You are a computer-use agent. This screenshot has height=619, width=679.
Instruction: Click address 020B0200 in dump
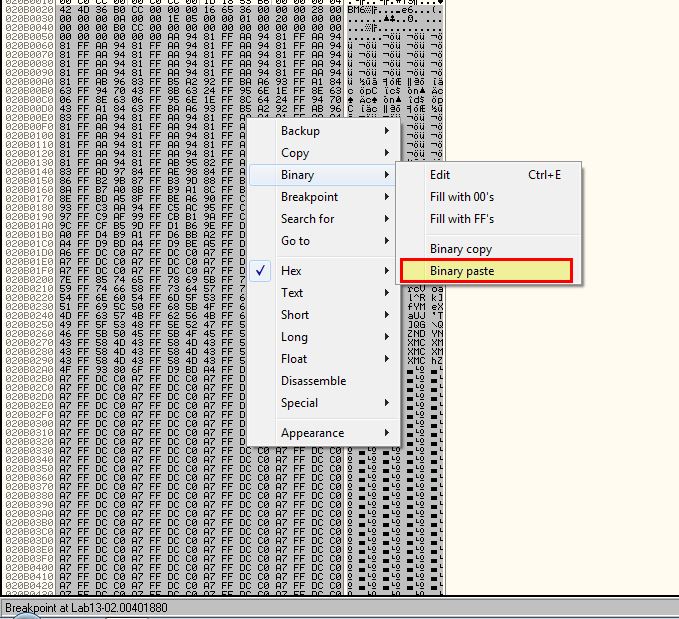tap(29, 280)
